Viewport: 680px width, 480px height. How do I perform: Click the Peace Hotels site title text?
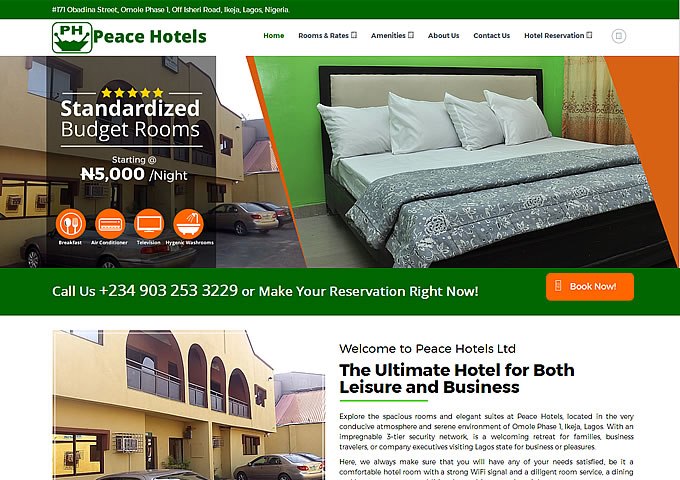(x=150, y=37)
